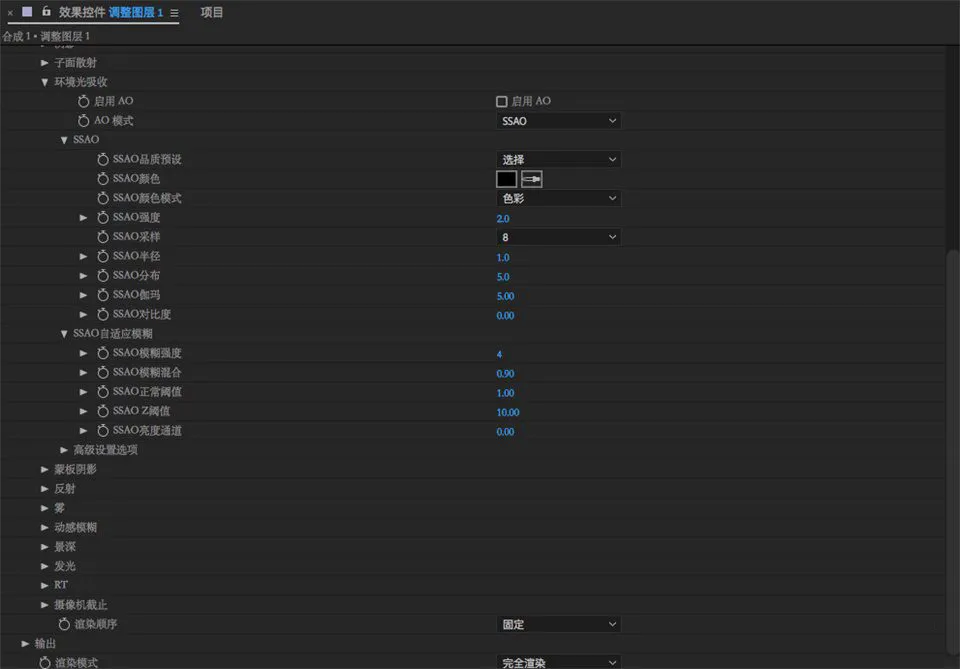The image size is (960, 669).
Task: Open the AO 模式 SSAO dropdown
Action: [x=558, y=121]
